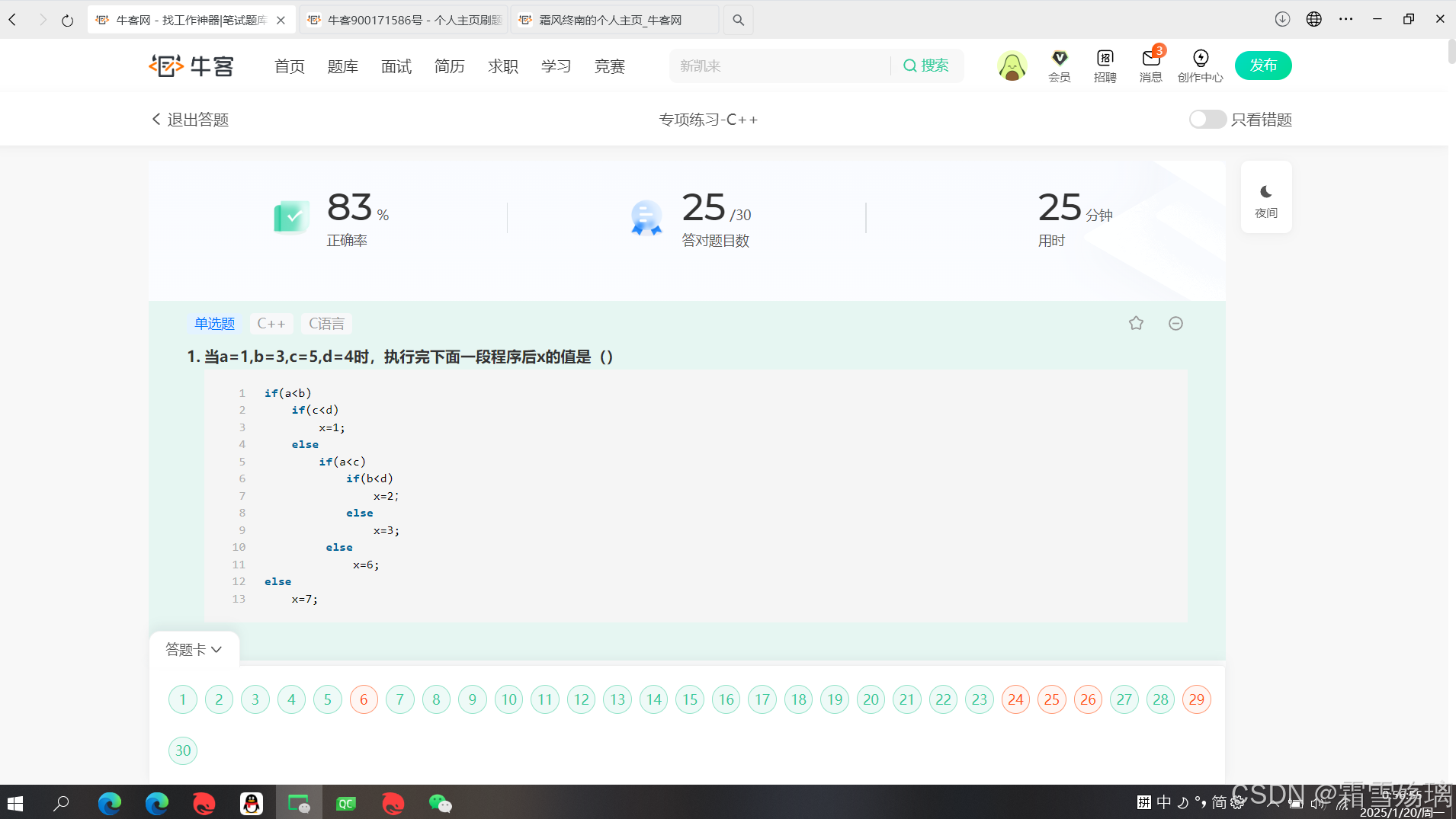Open the 面试 nav menu
This screenshot has height=819, width=1456.
396,66
